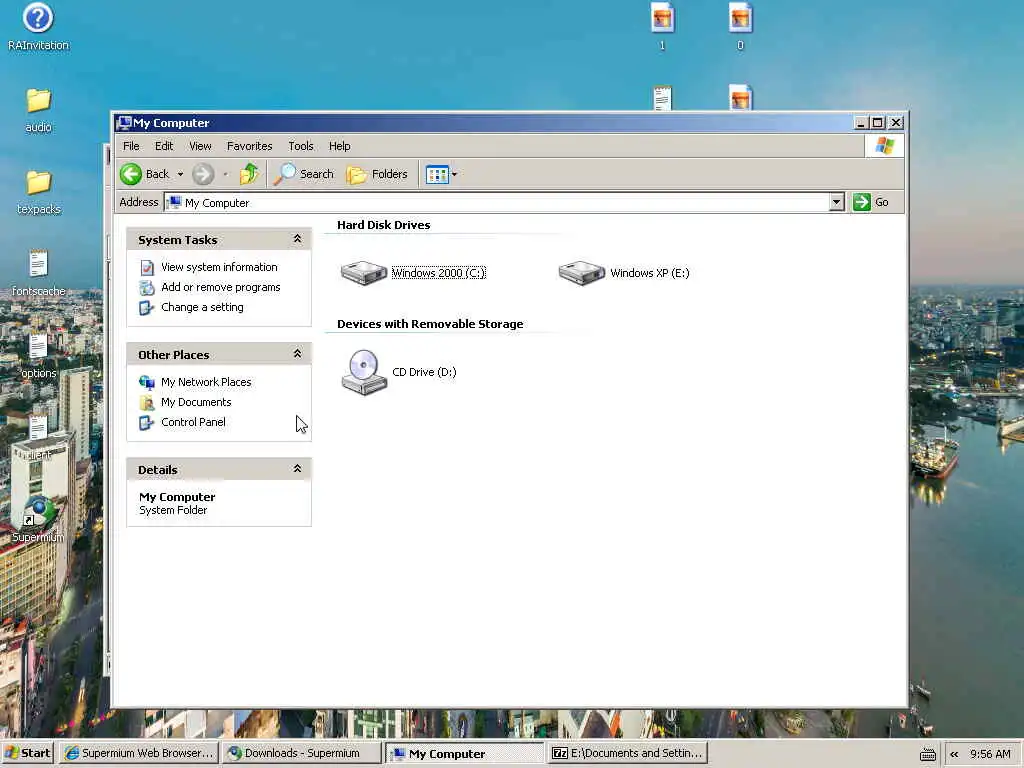
Task: Click the My Network Places icon
Action: [147, 382]
